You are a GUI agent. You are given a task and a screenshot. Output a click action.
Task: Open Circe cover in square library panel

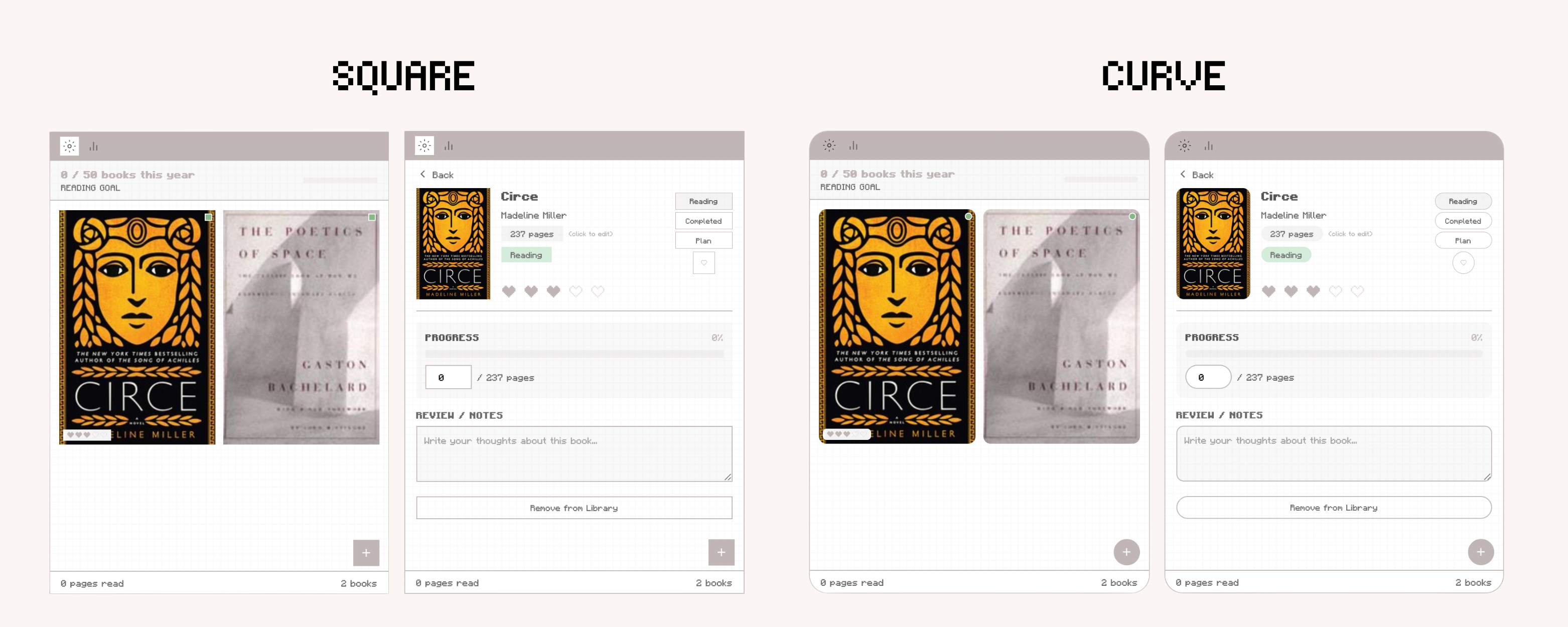(x=137, y=328)
